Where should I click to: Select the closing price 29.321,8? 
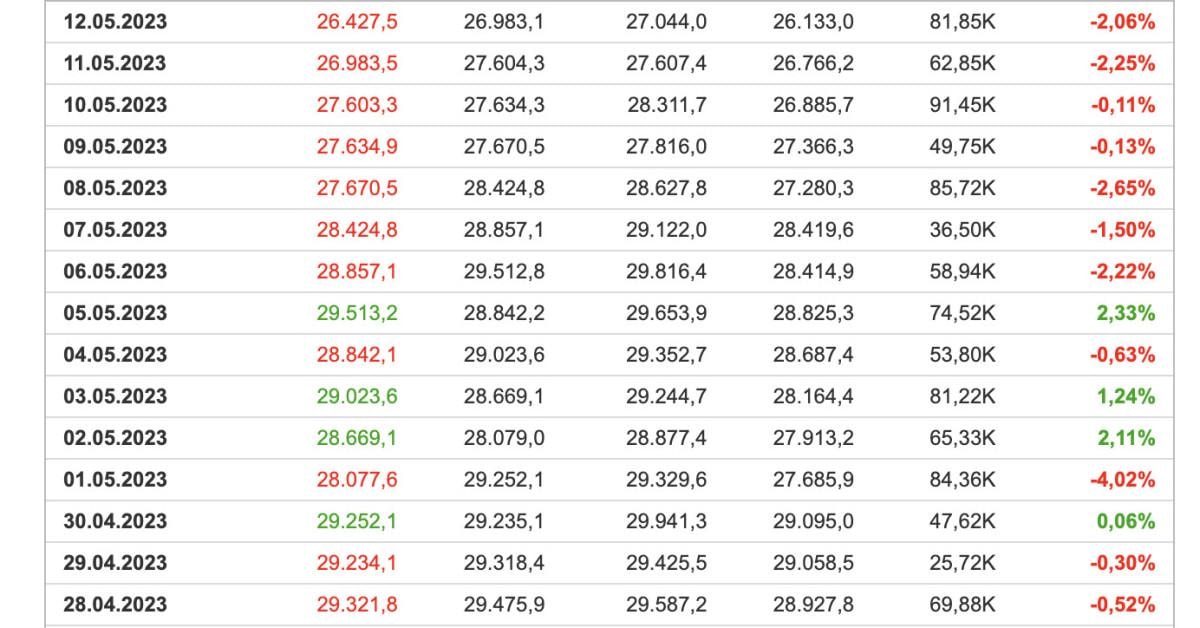pos(357,604)
